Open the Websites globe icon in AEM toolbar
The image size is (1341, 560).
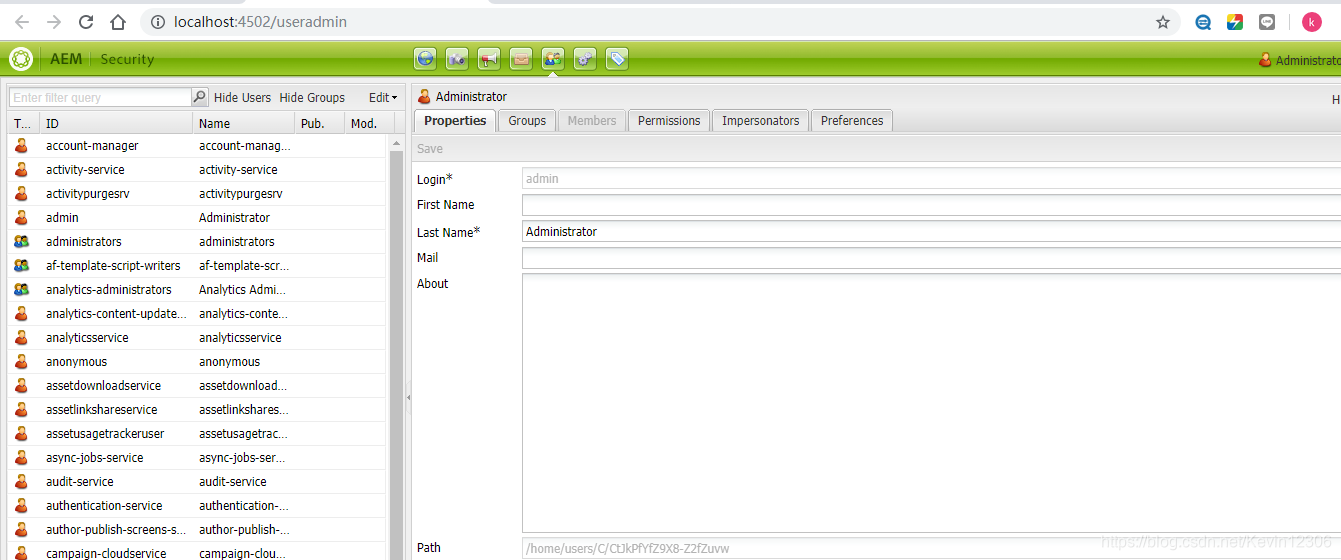tap(425, 59)
